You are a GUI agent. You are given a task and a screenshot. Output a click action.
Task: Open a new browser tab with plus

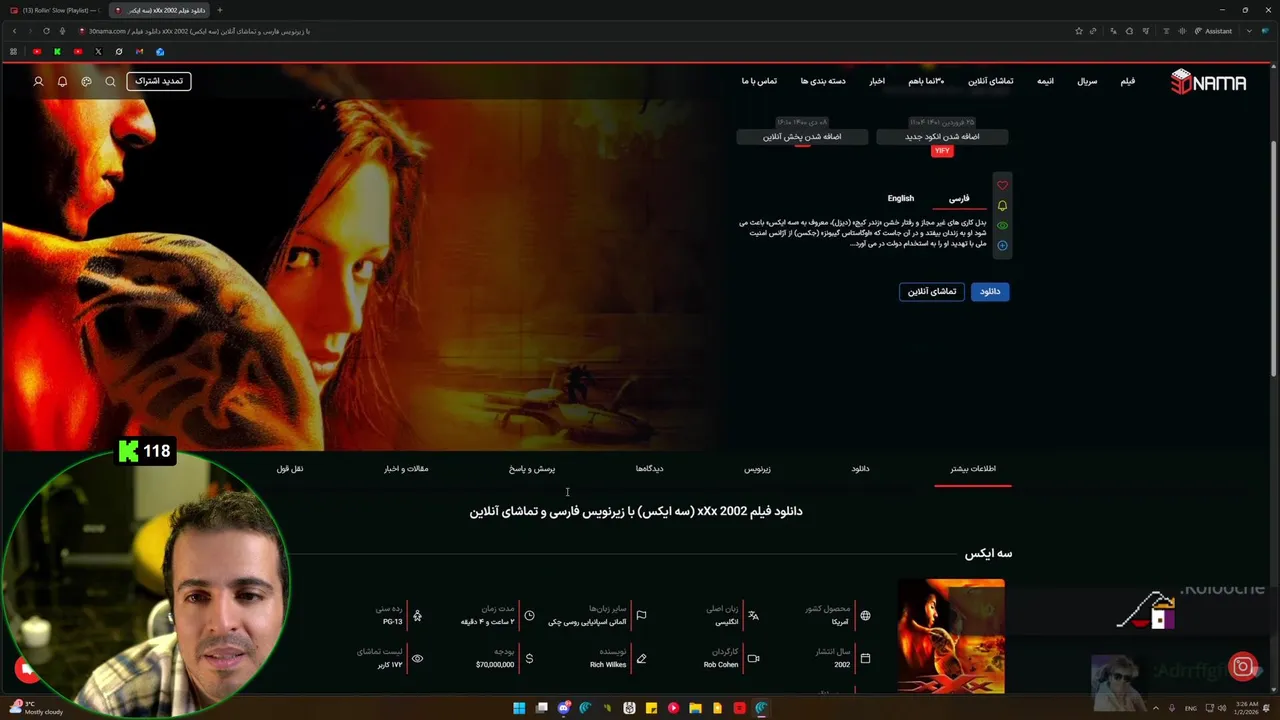220,10
